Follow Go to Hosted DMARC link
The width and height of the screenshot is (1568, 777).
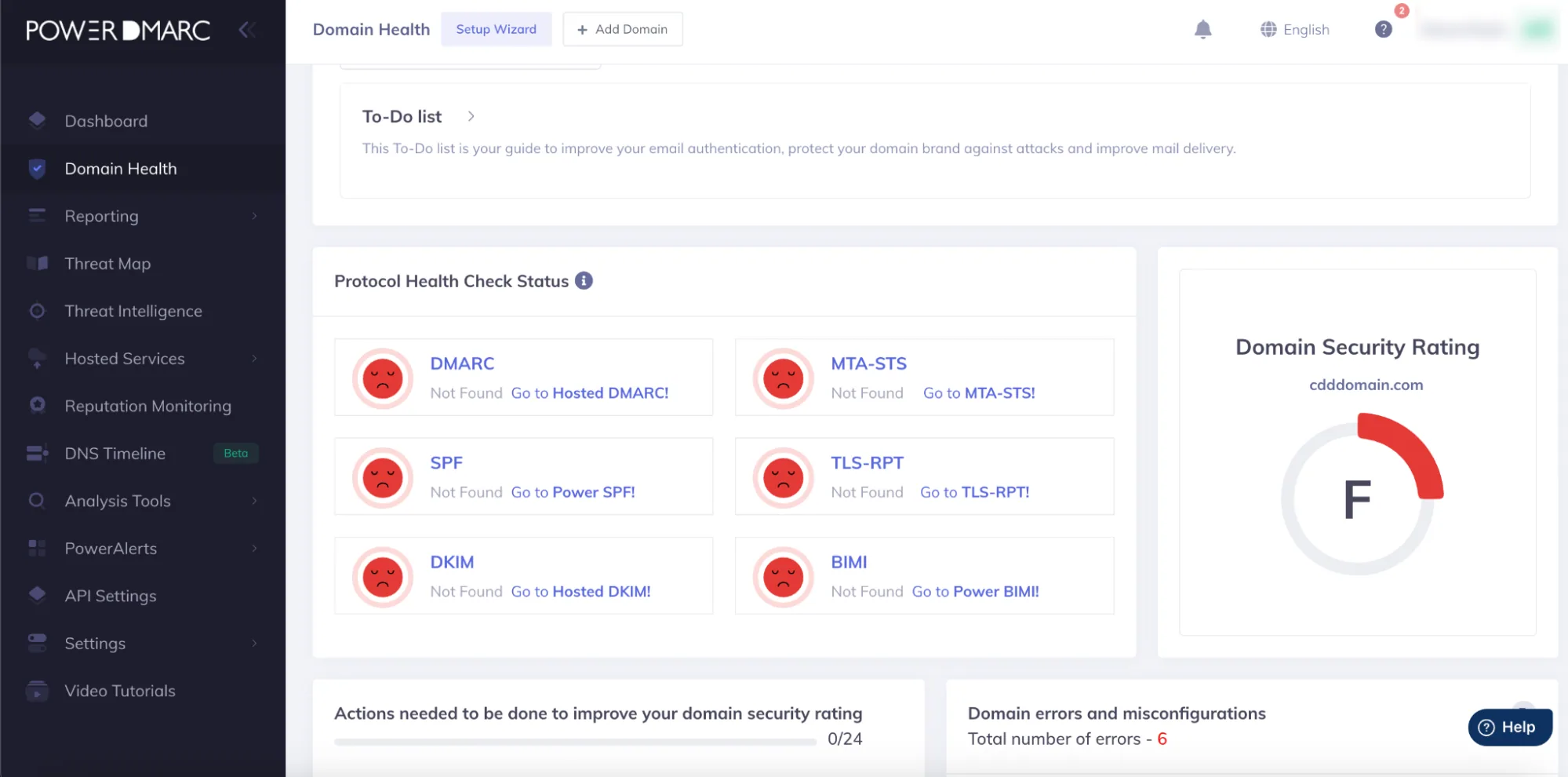(x=590, y=392)
